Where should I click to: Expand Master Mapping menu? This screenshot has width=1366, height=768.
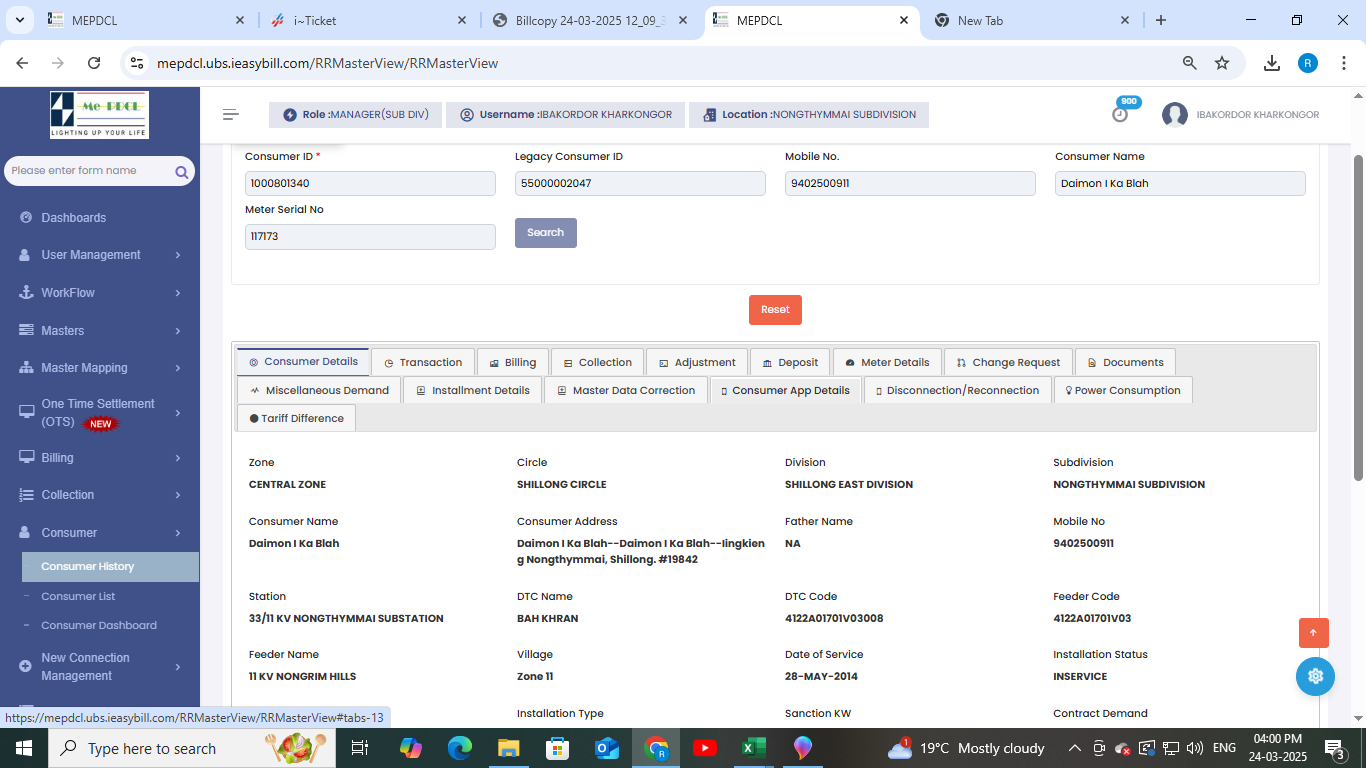tap(100, 368)
